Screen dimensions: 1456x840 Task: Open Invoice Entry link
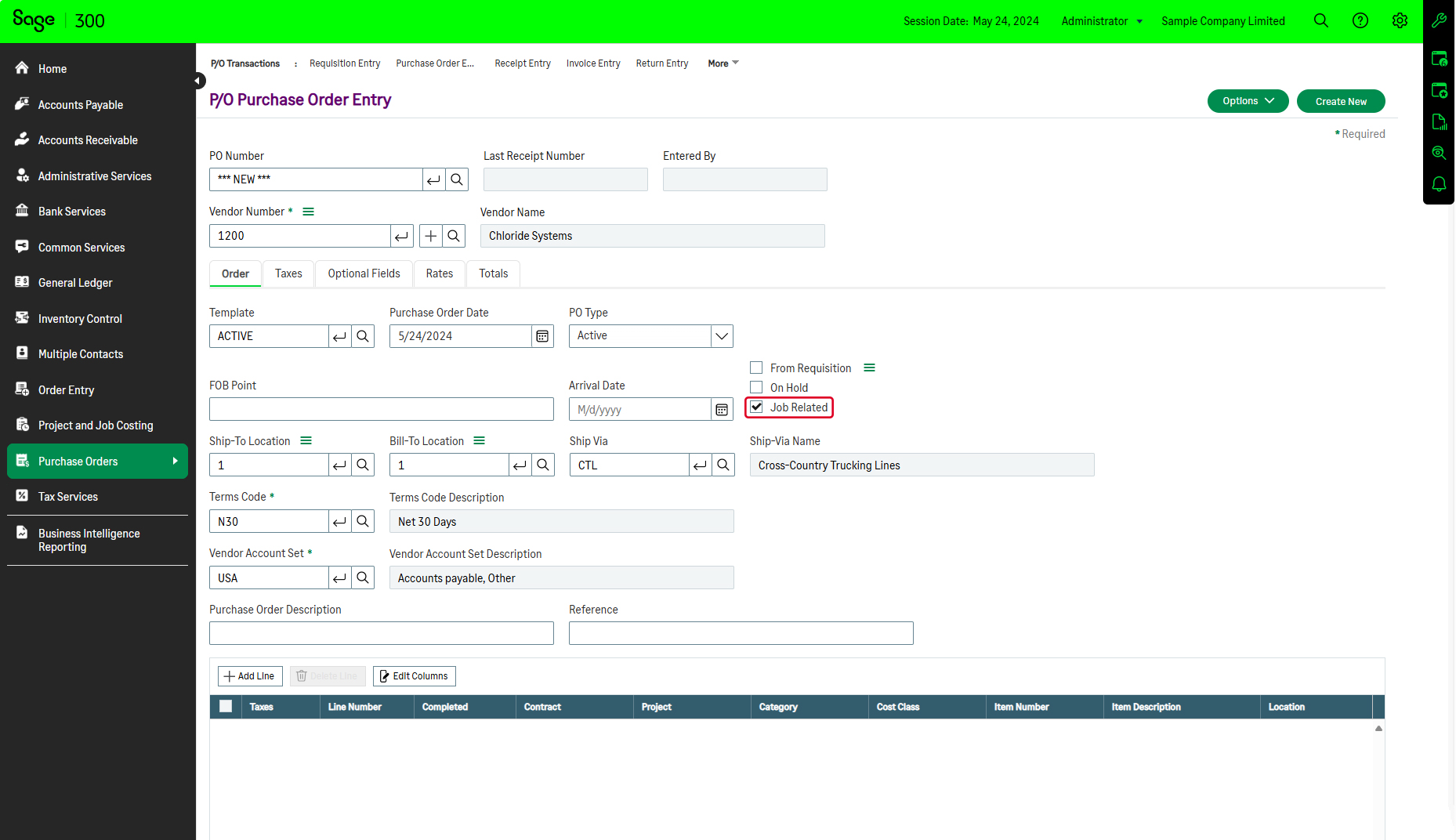593,63
